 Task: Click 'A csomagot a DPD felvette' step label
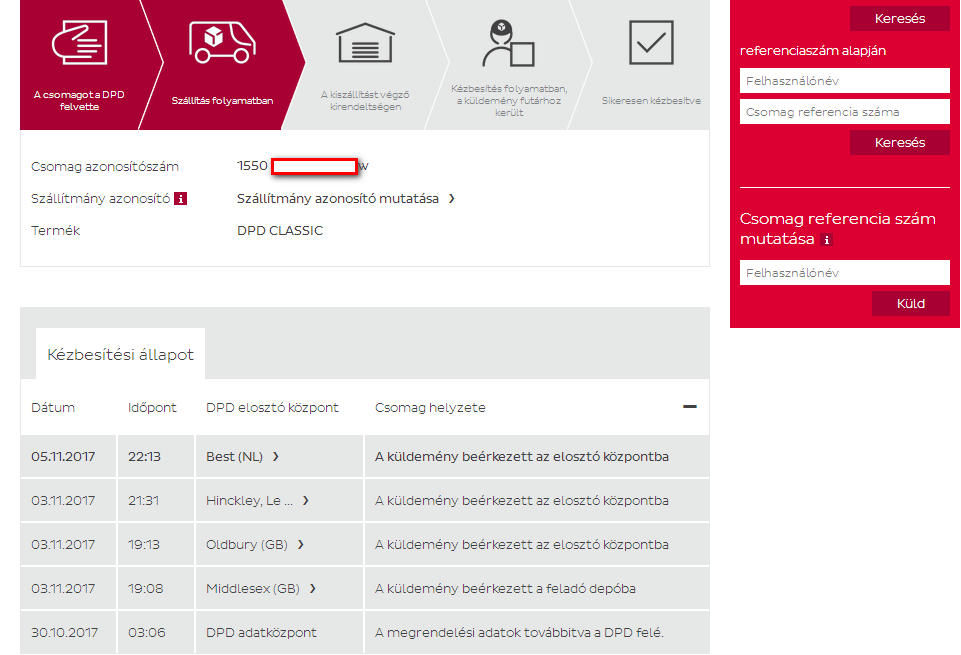(79, 100)
